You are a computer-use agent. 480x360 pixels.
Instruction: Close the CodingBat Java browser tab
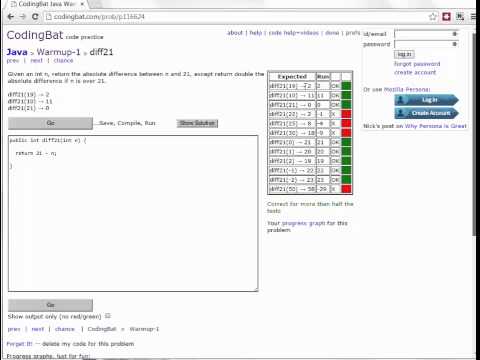82,4
